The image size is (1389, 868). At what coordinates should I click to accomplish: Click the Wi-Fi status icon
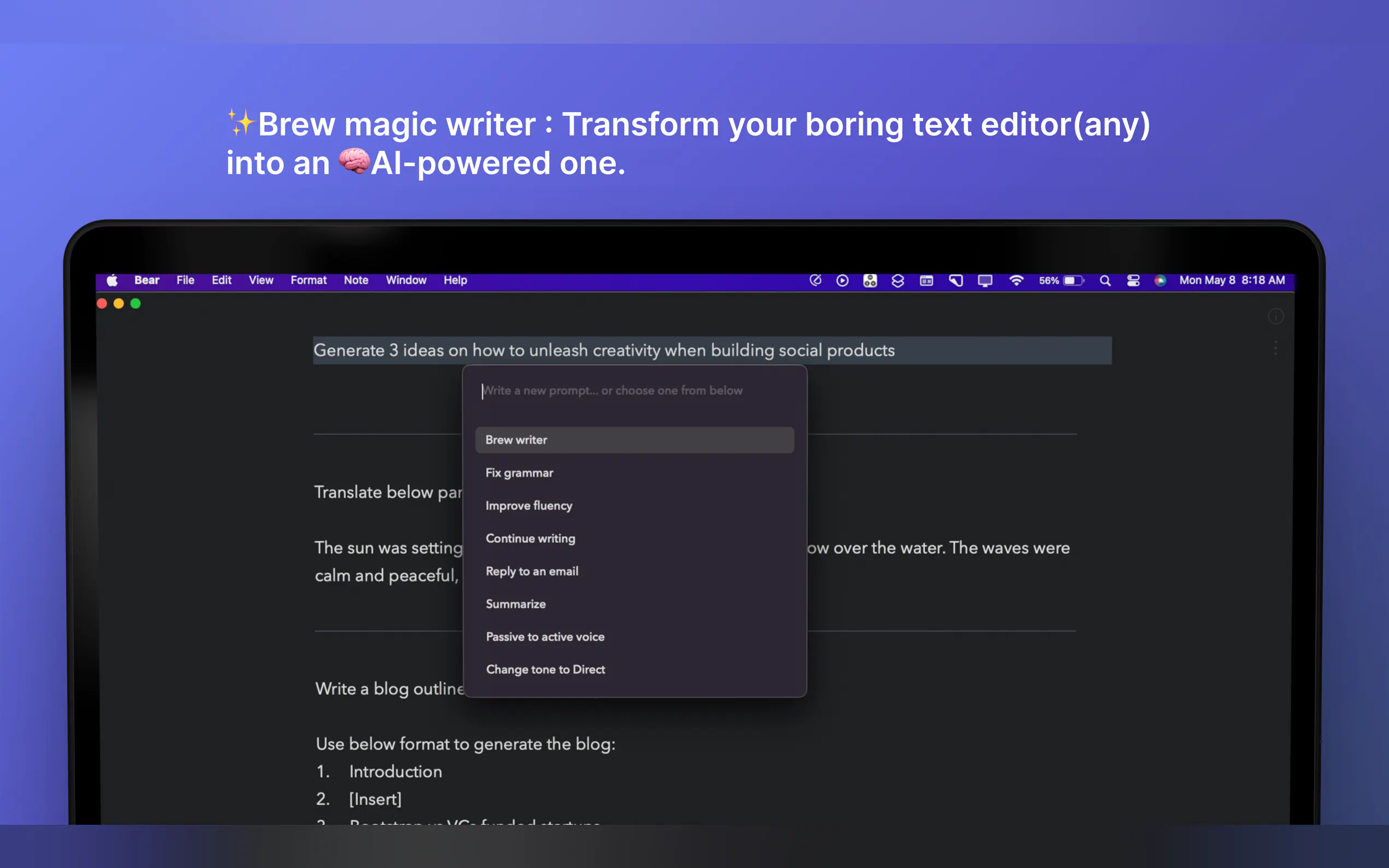point(1016,281)
